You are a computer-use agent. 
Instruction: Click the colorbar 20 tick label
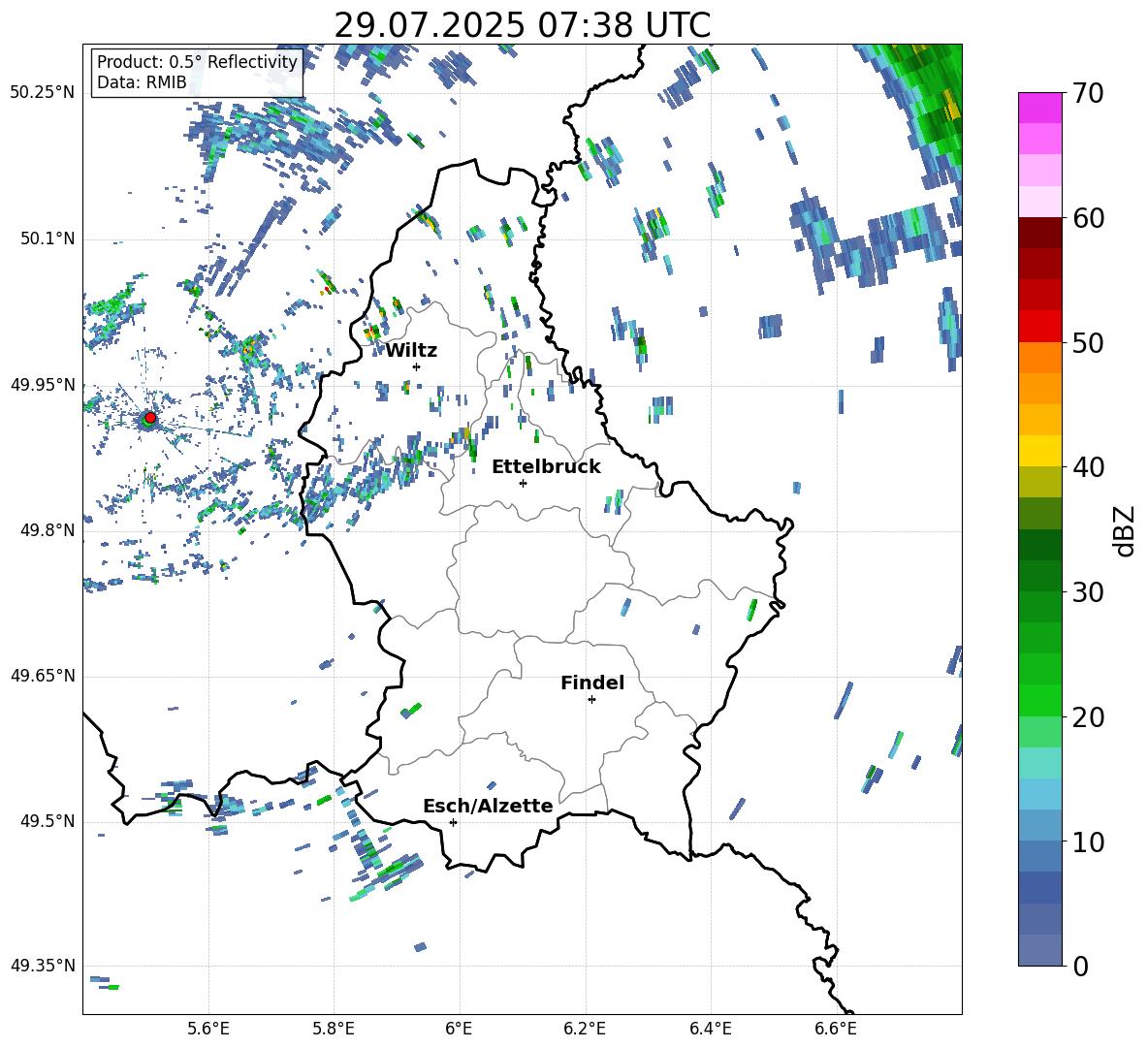point(1088,717)
